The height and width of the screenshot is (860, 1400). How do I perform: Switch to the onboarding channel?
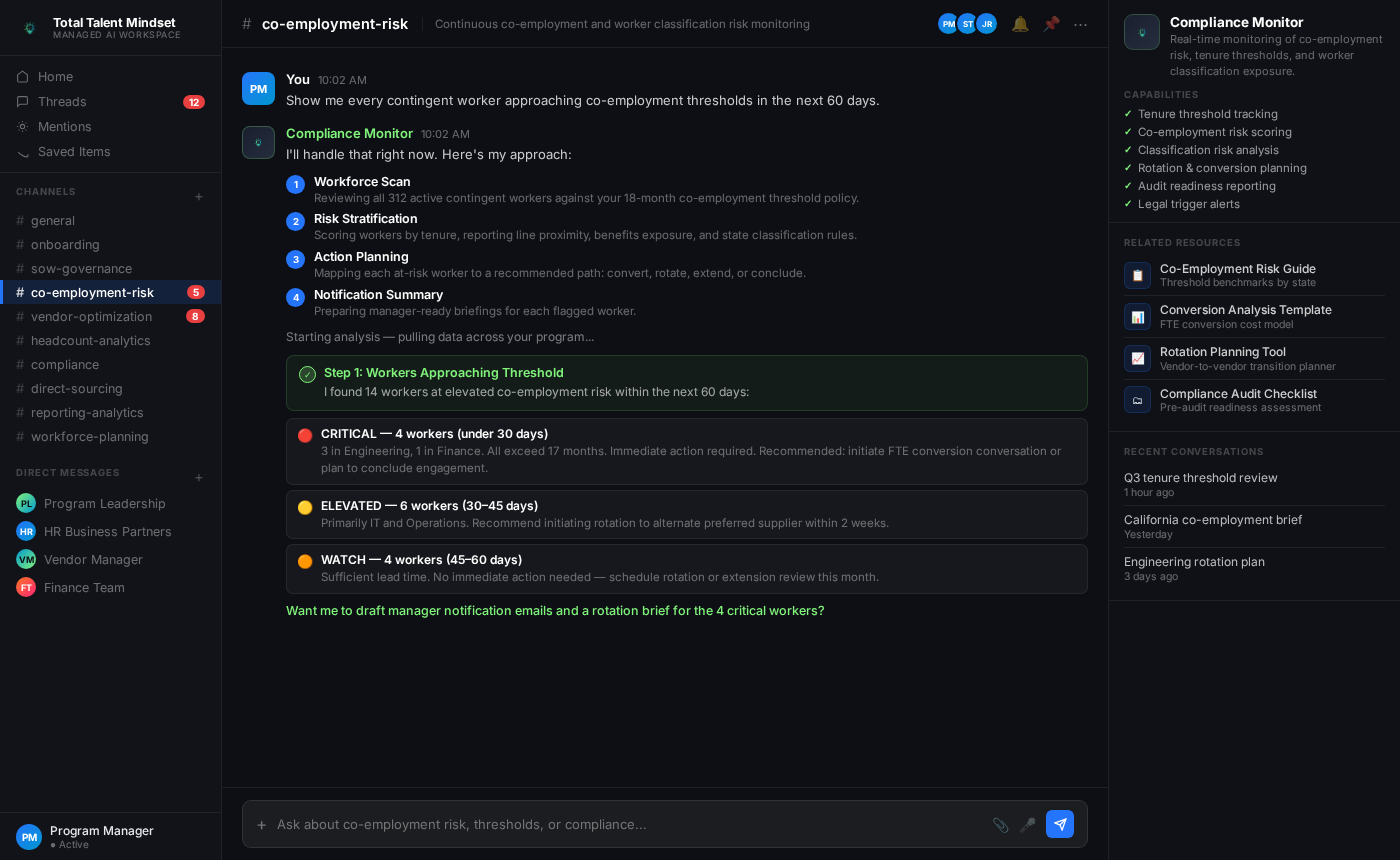[110, 244]
